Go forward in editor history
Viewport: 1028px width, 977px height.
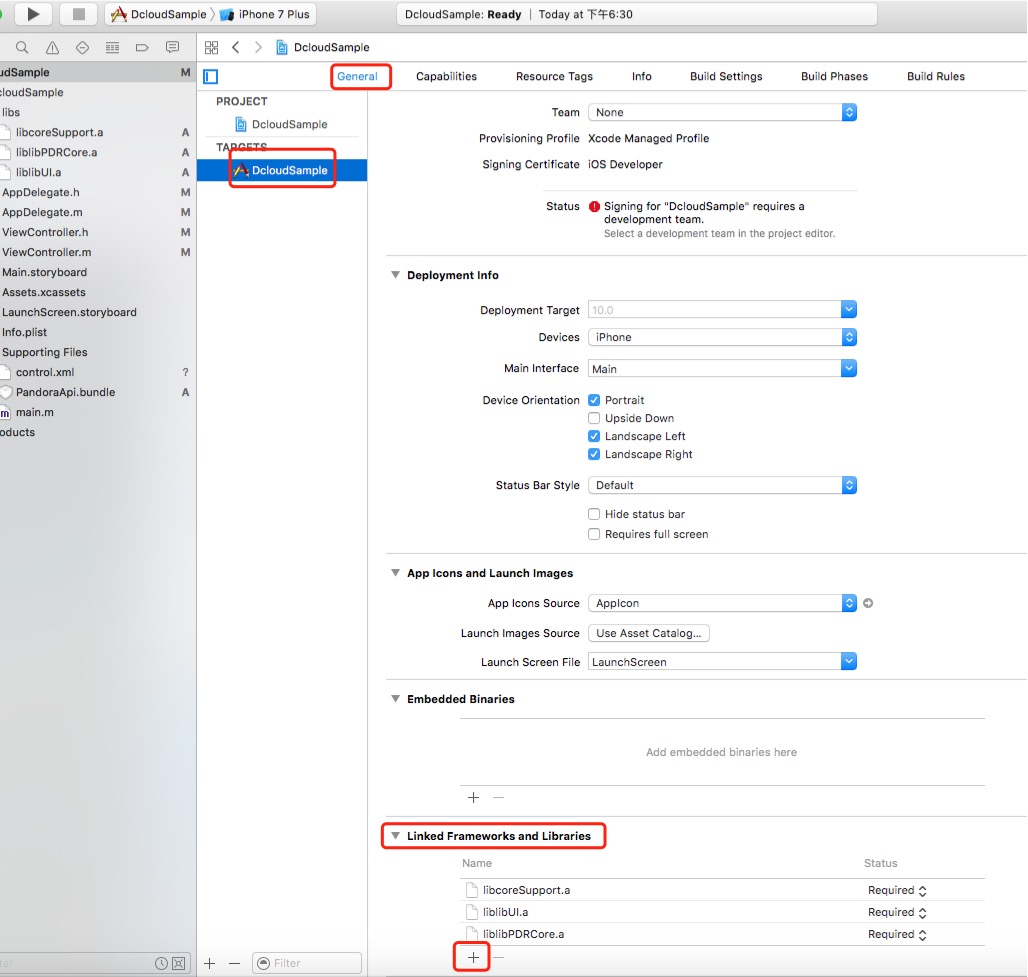tap(258, 47)
